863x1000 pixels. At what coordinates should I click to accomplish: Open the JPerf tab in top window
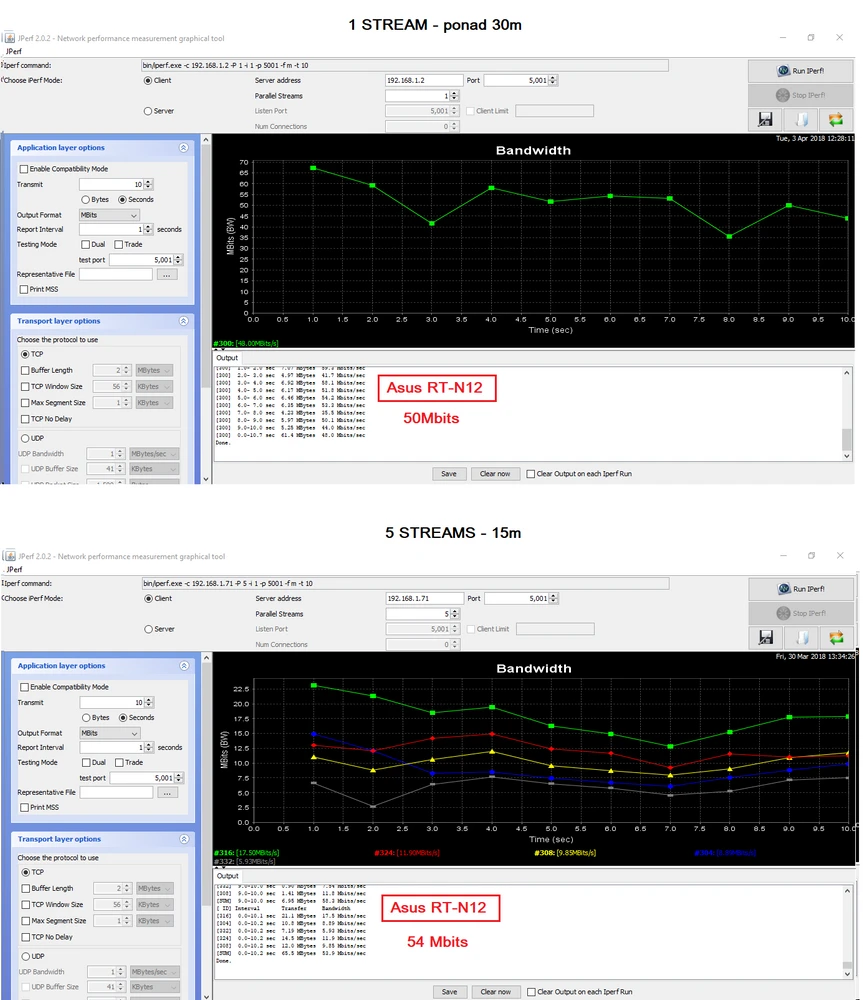click(15, 50)
